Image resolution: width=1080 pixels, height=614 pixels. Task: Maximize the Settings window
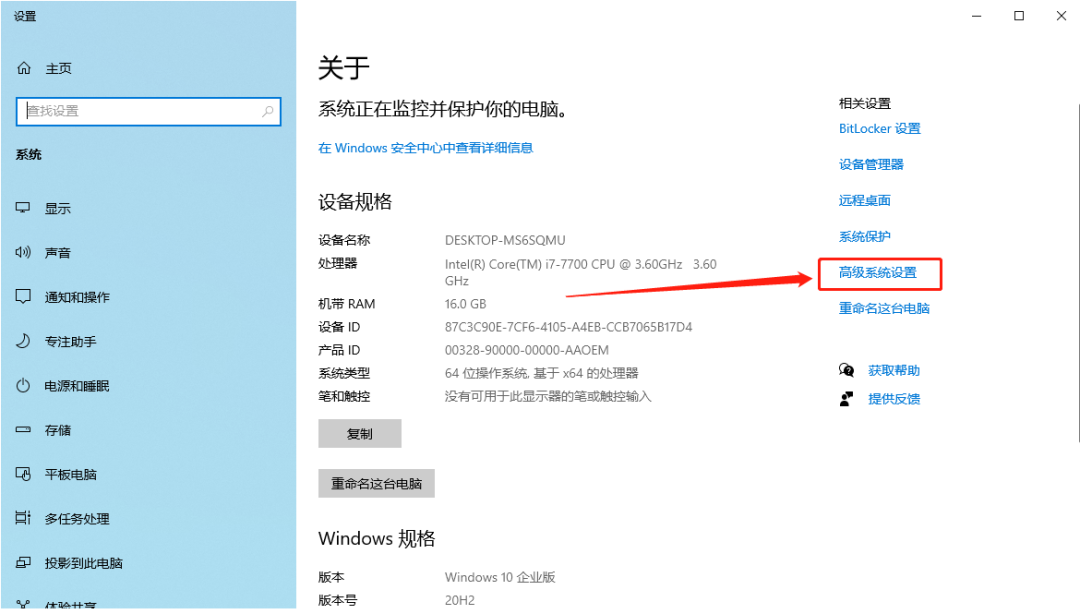click(1019, 16)
